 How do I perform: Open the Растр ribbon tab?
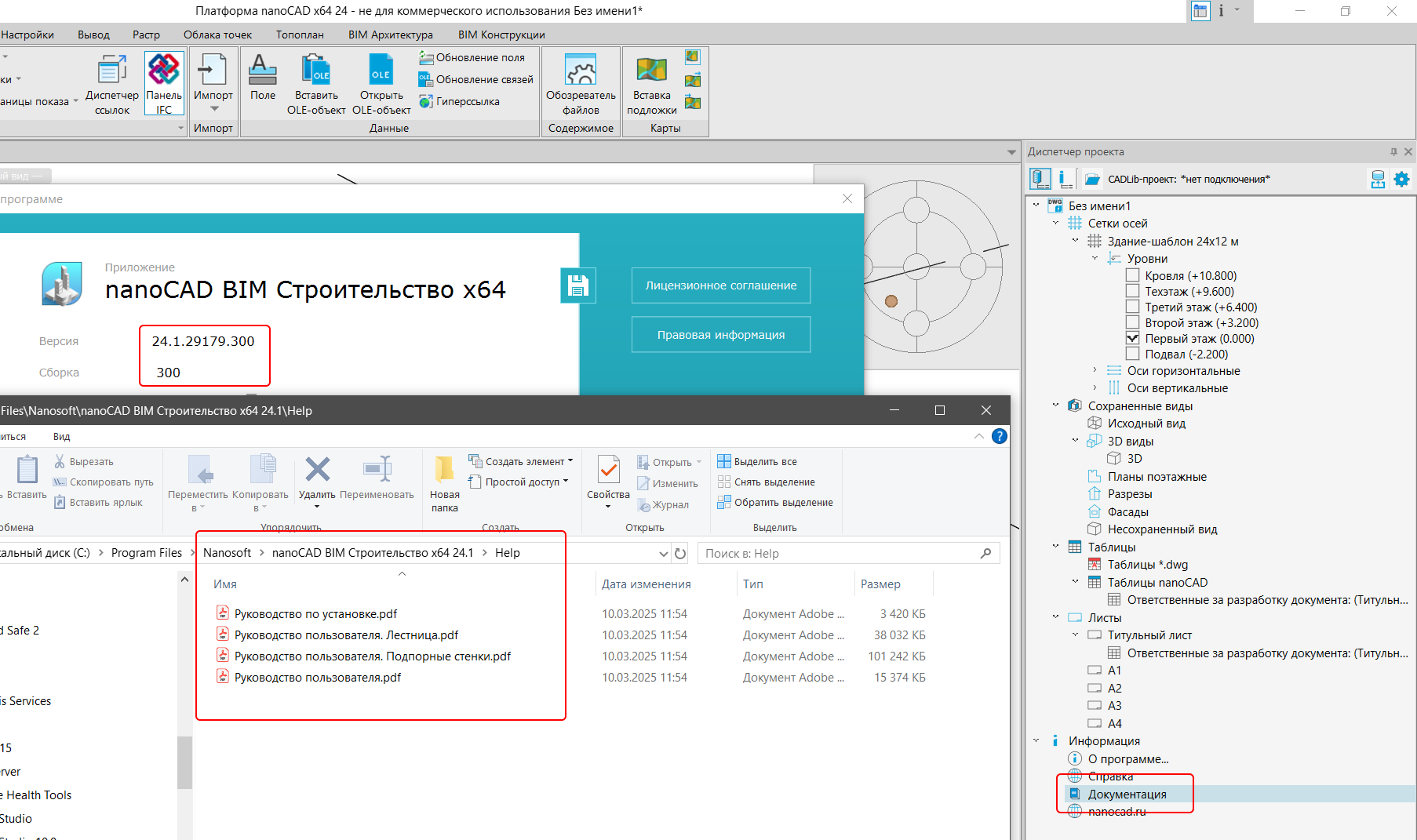[146, 35]
